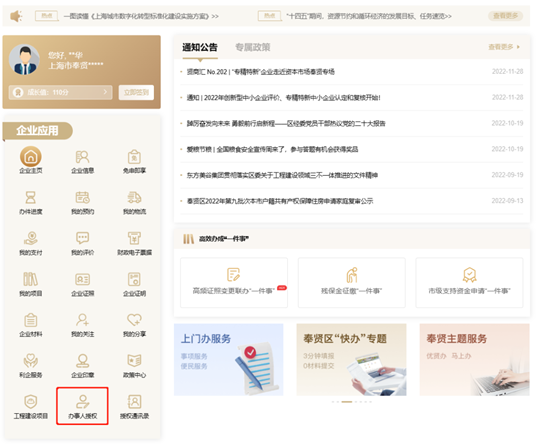554x445 pixels.
Task: Open the 企业证照 icon
Action: [x=82, y=279]
